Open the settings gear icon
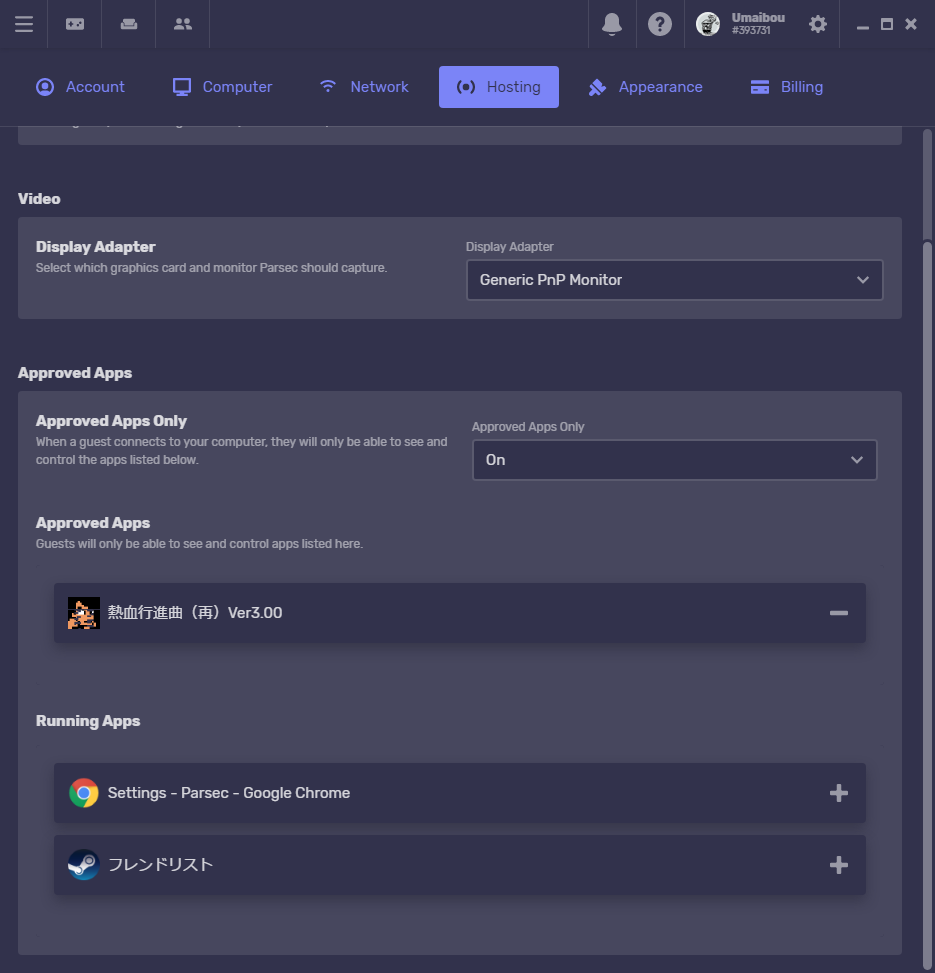Image resolution: width=935 pixels, height=973 pixels. coord(818,24)
